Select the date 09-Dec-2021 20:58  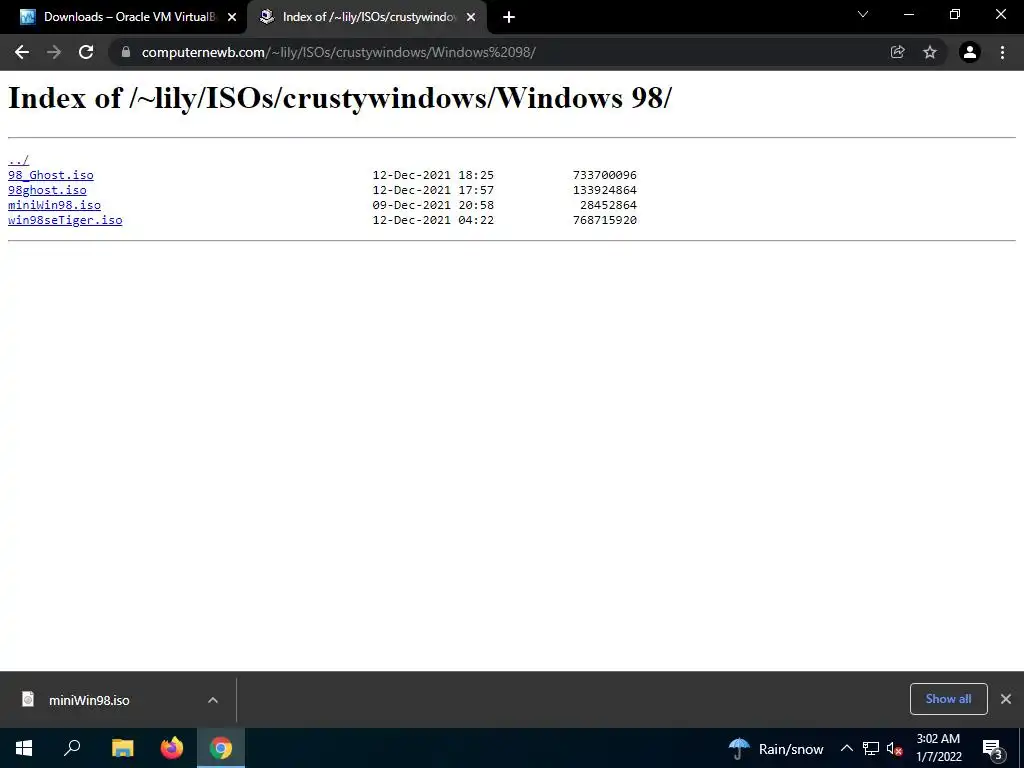coord(433,205)
